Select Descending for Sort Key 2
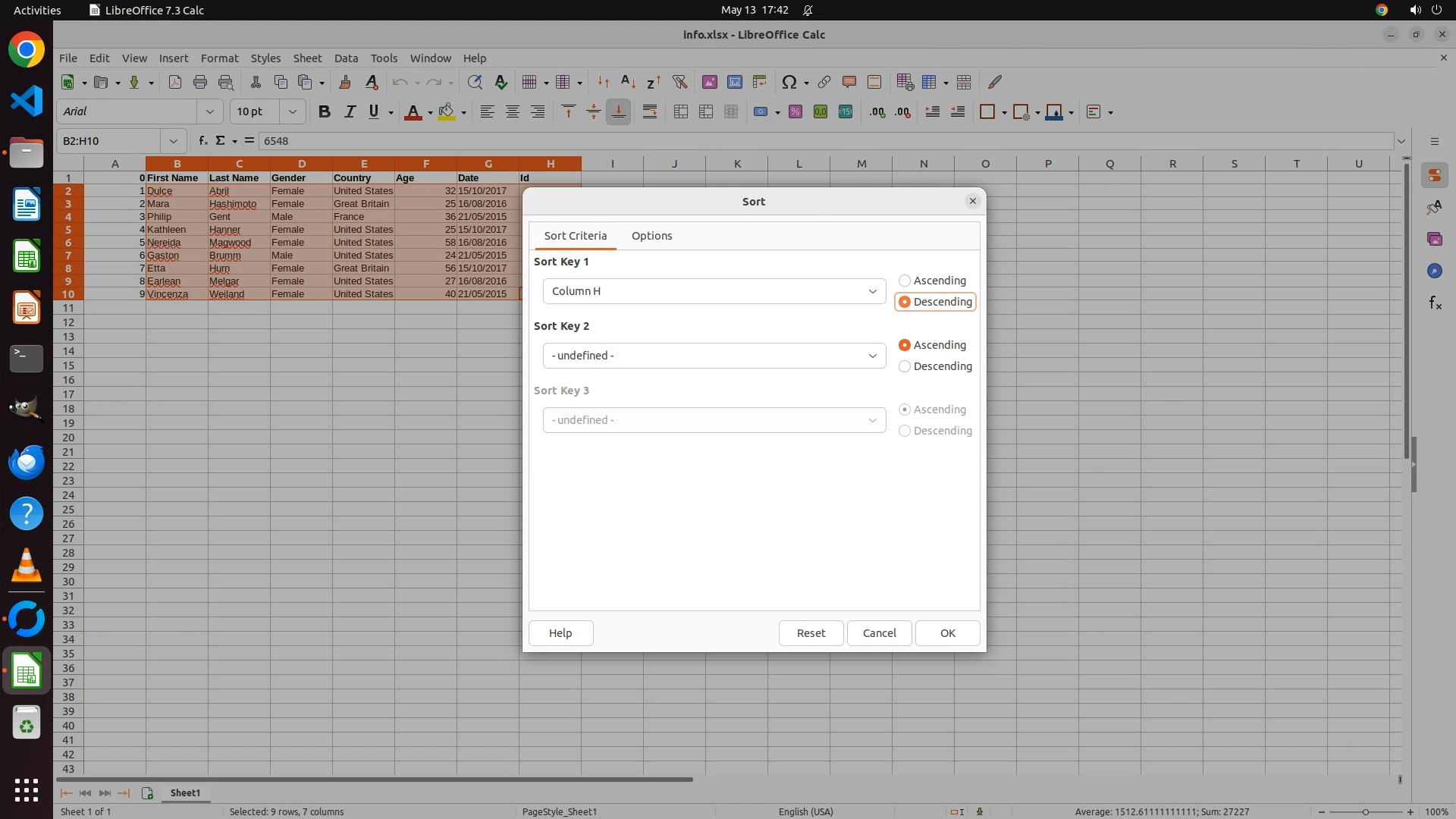Viewport: 1456px width, 819px height. [905, 366]
